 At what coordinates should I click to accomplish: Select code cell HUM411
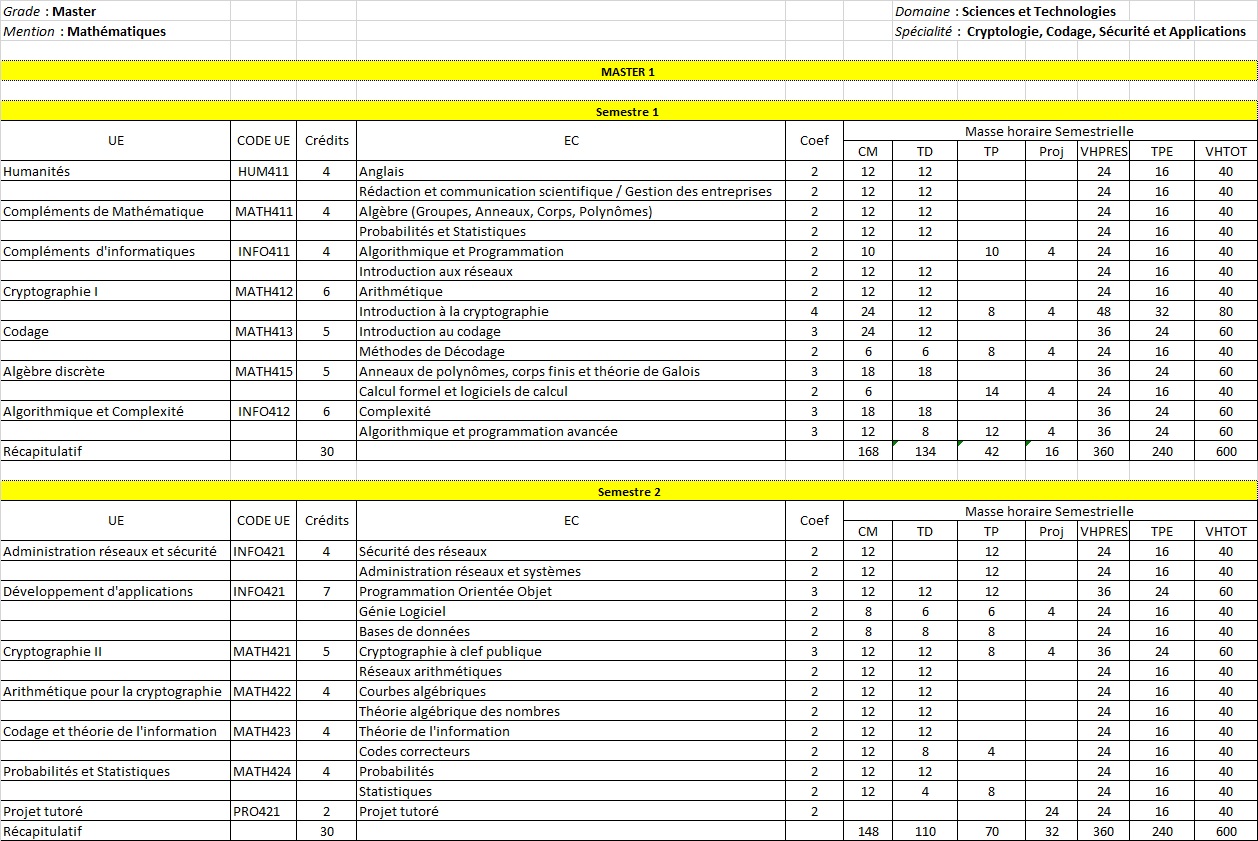pos(263,171)
